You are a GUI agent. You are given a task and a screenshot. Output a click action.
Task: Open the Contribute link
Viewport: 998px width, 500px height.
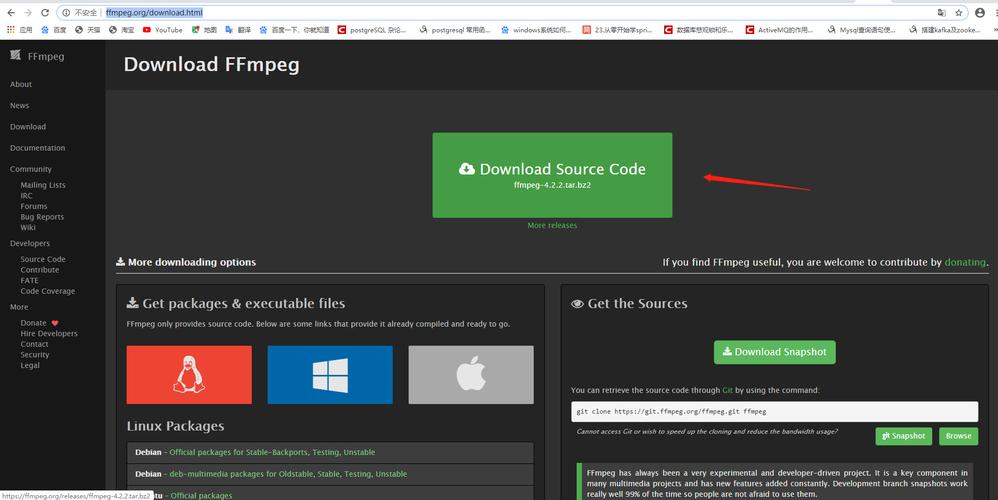click(x=39, y=270)
